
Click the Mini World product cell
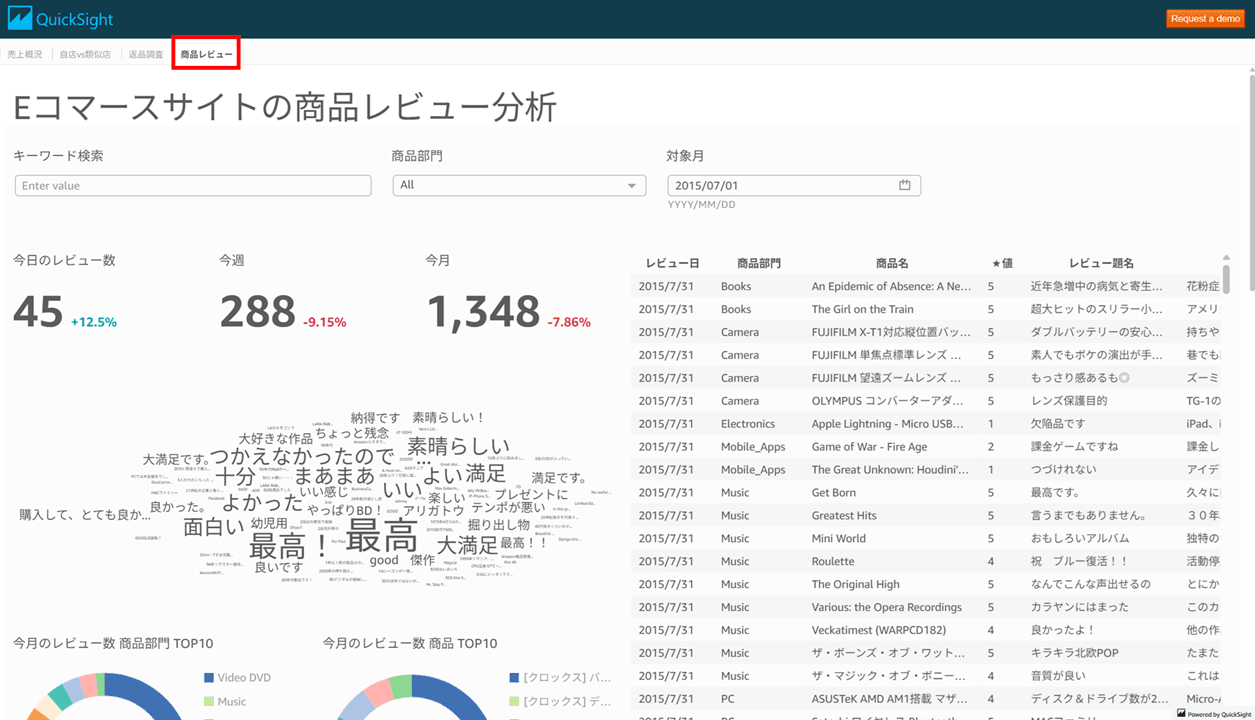tap(839, 539)
